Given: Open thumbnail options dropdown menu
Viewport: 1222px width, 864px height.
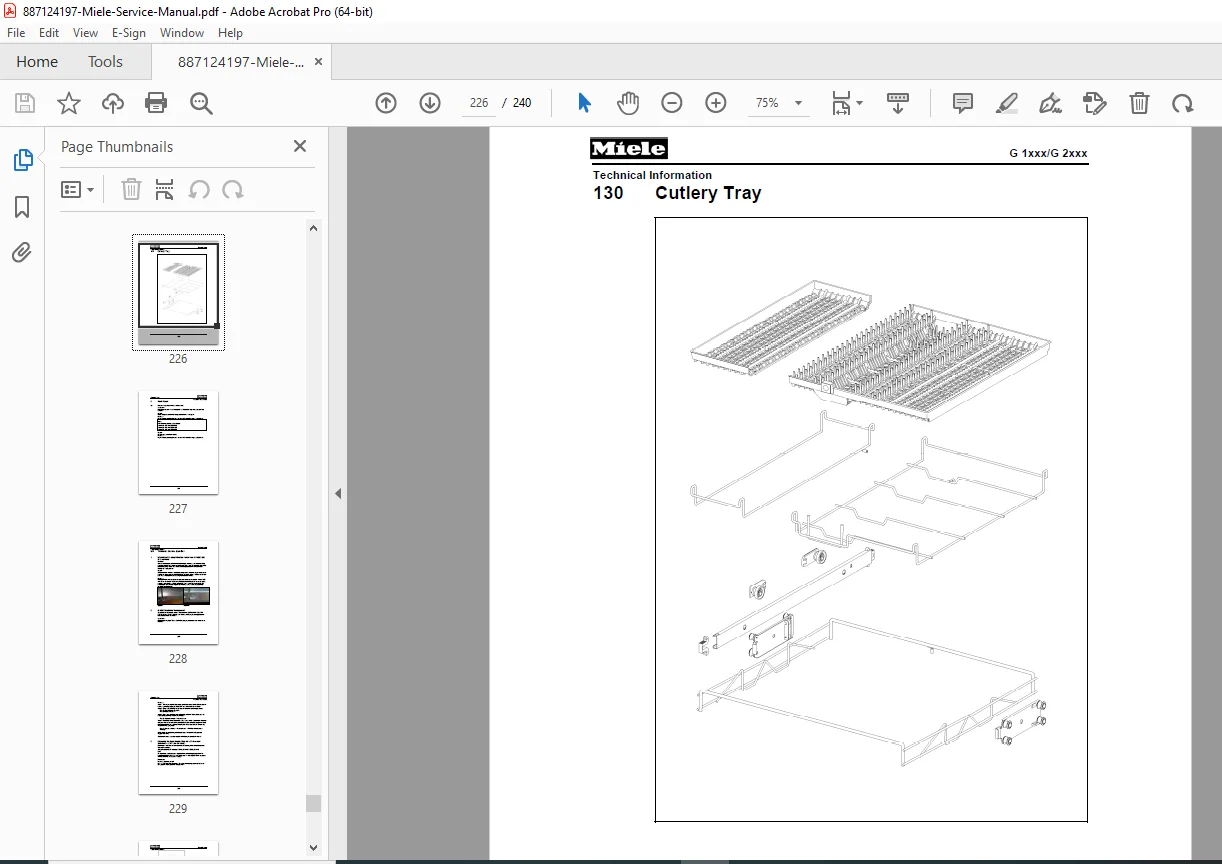Looking at the screenshot, I should tap(77, 190).
